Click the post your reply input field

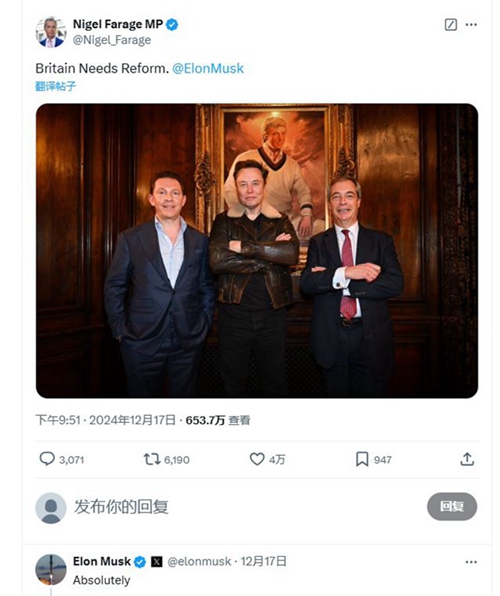click(247, 507)
